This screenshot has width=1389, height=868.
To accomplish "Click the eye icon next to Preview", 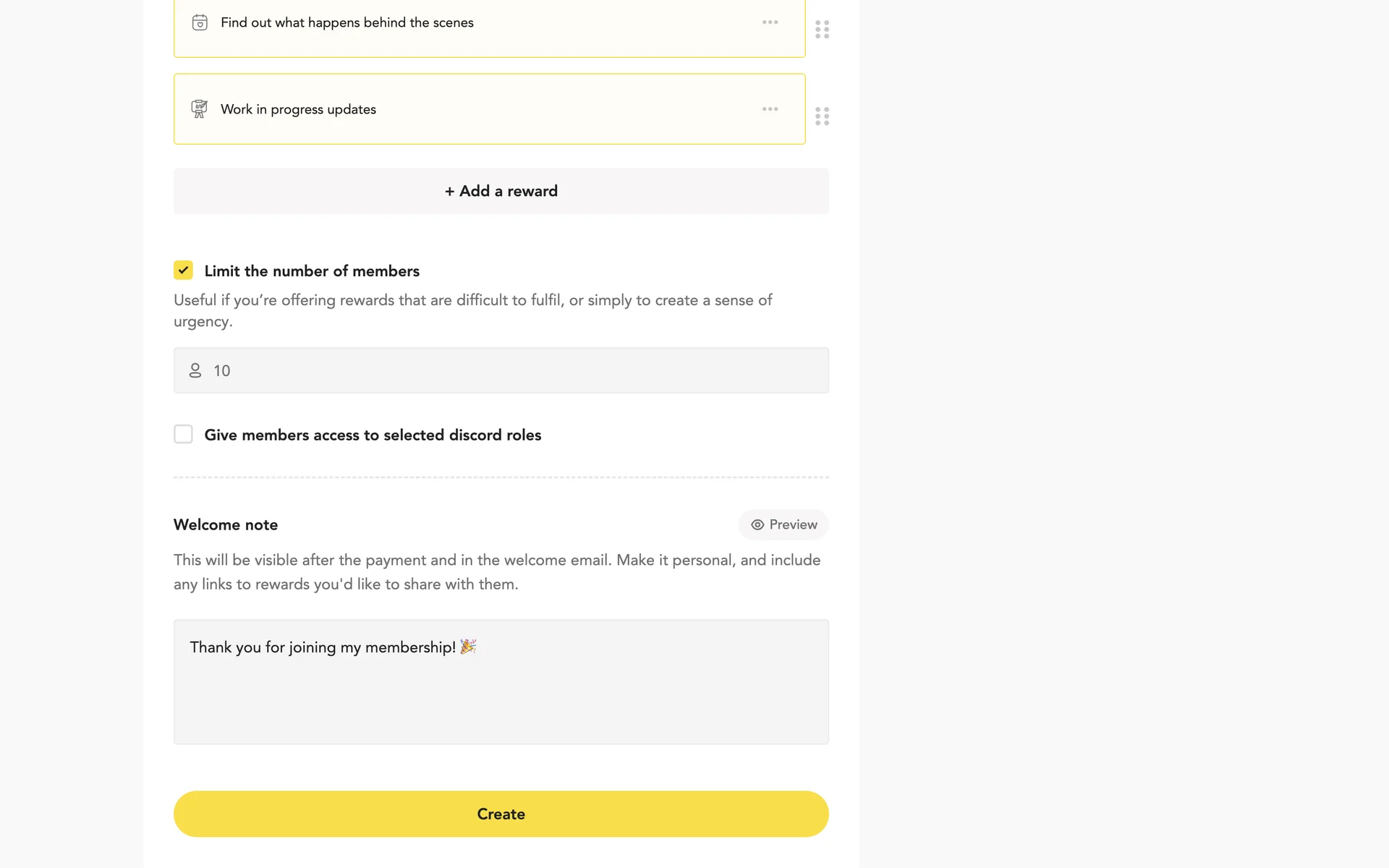I will pos(757,524).
